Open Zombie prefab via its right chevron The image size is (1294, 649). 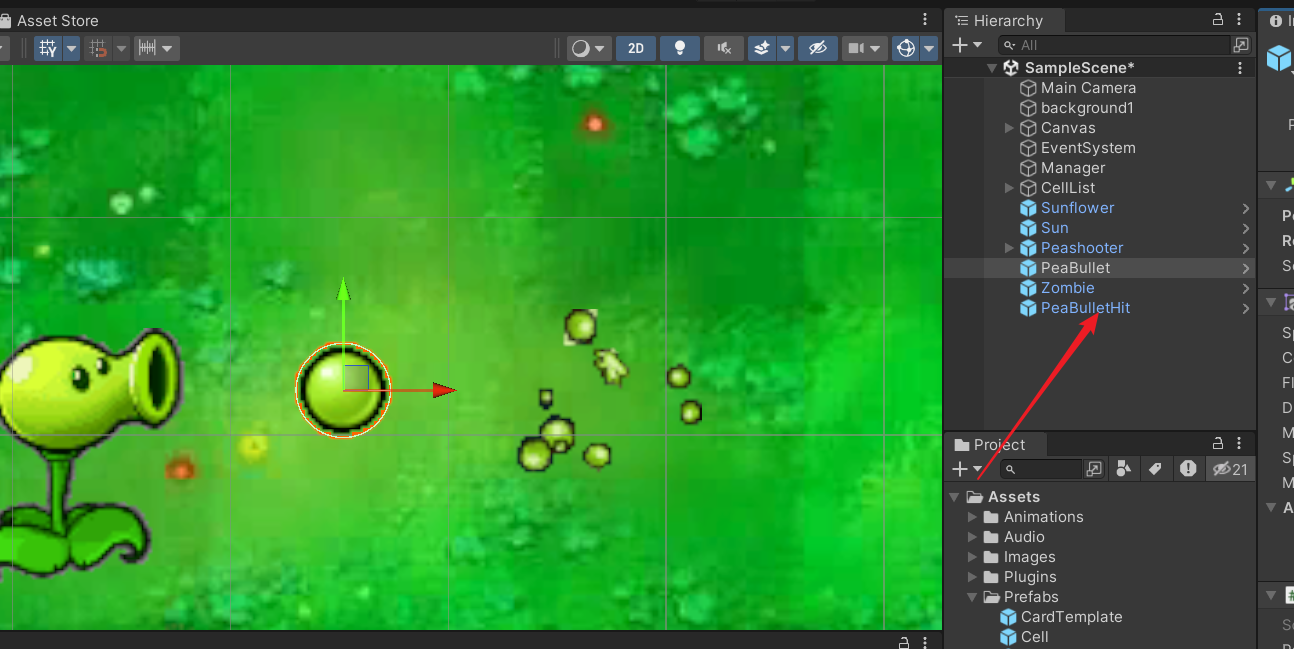coord(1246,288)
